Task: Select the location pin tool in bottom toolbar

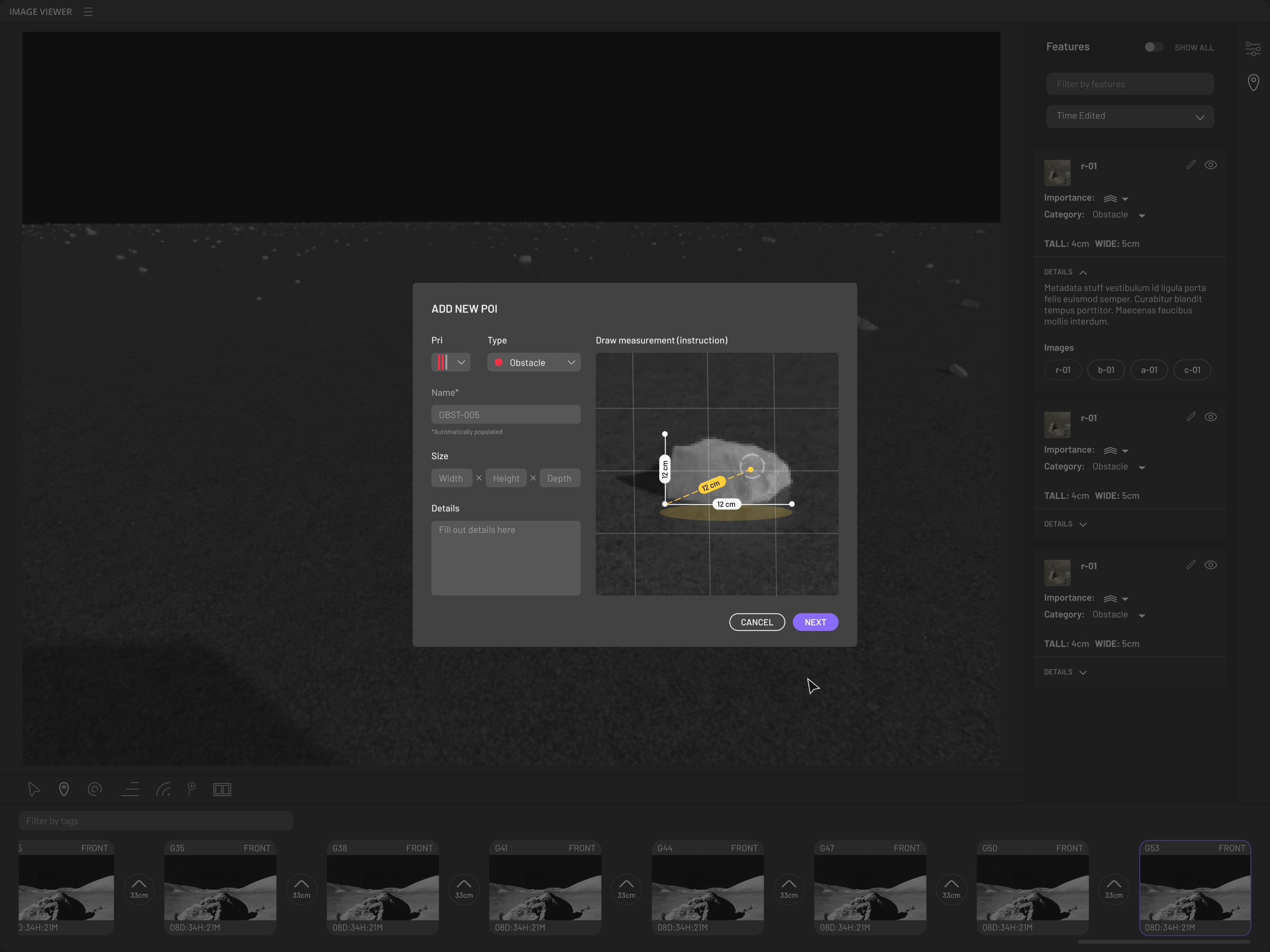Action: (x=64, y=790)
